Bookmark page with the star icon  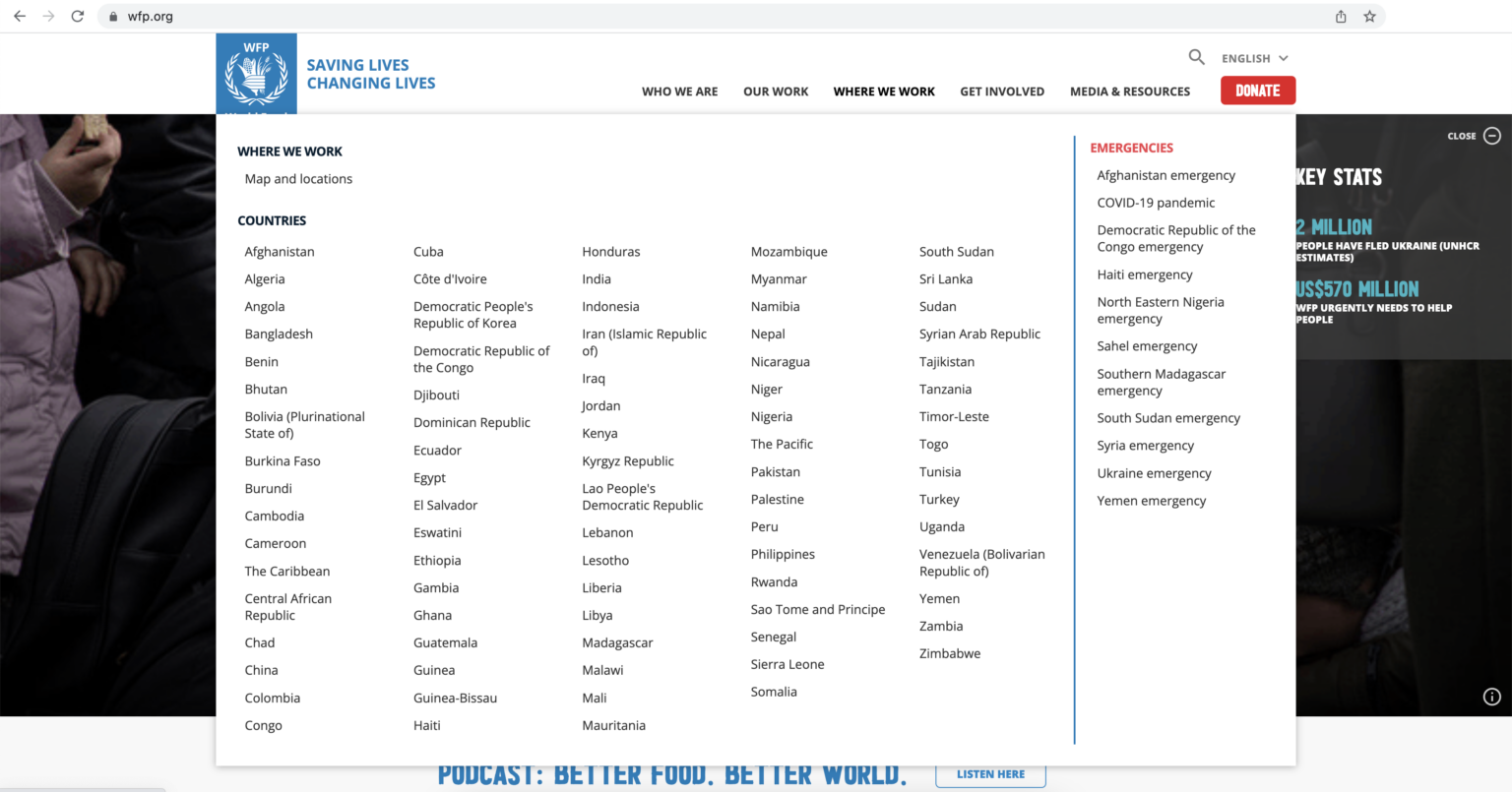(1369, 17)
